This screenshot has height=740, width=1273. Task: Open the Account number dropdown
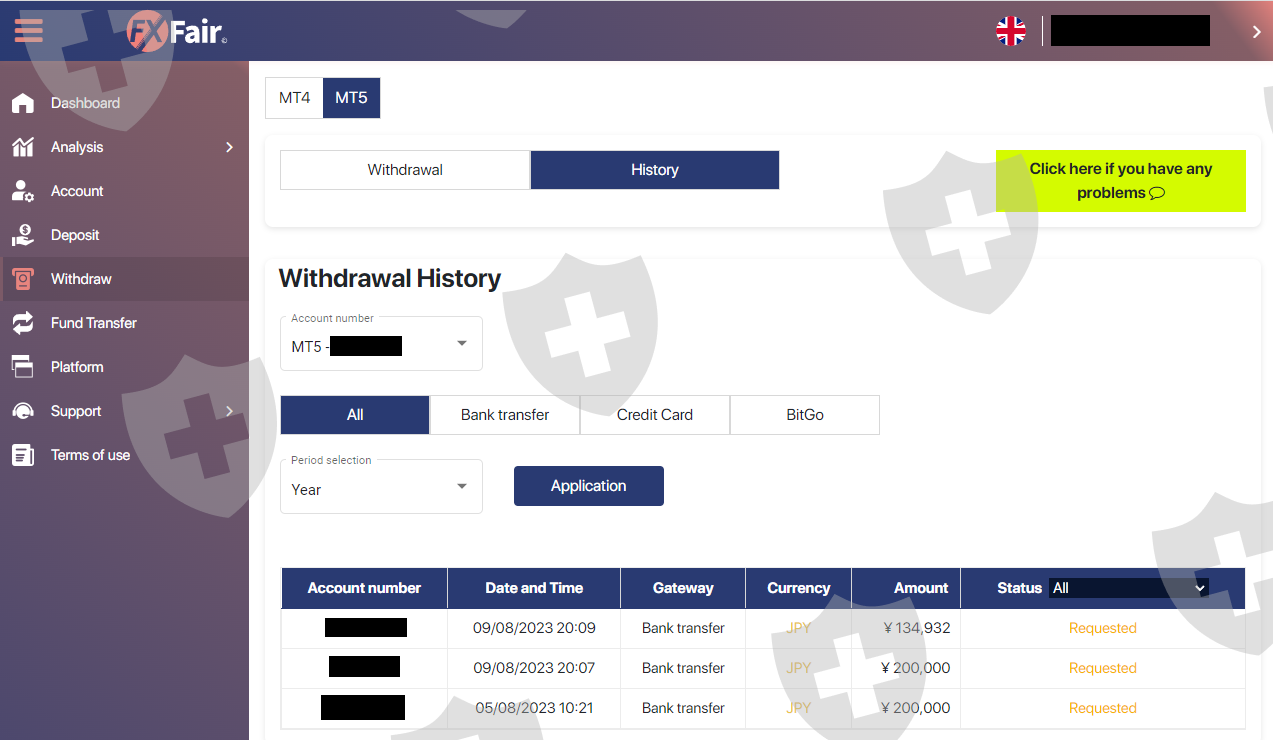(381, 344)
